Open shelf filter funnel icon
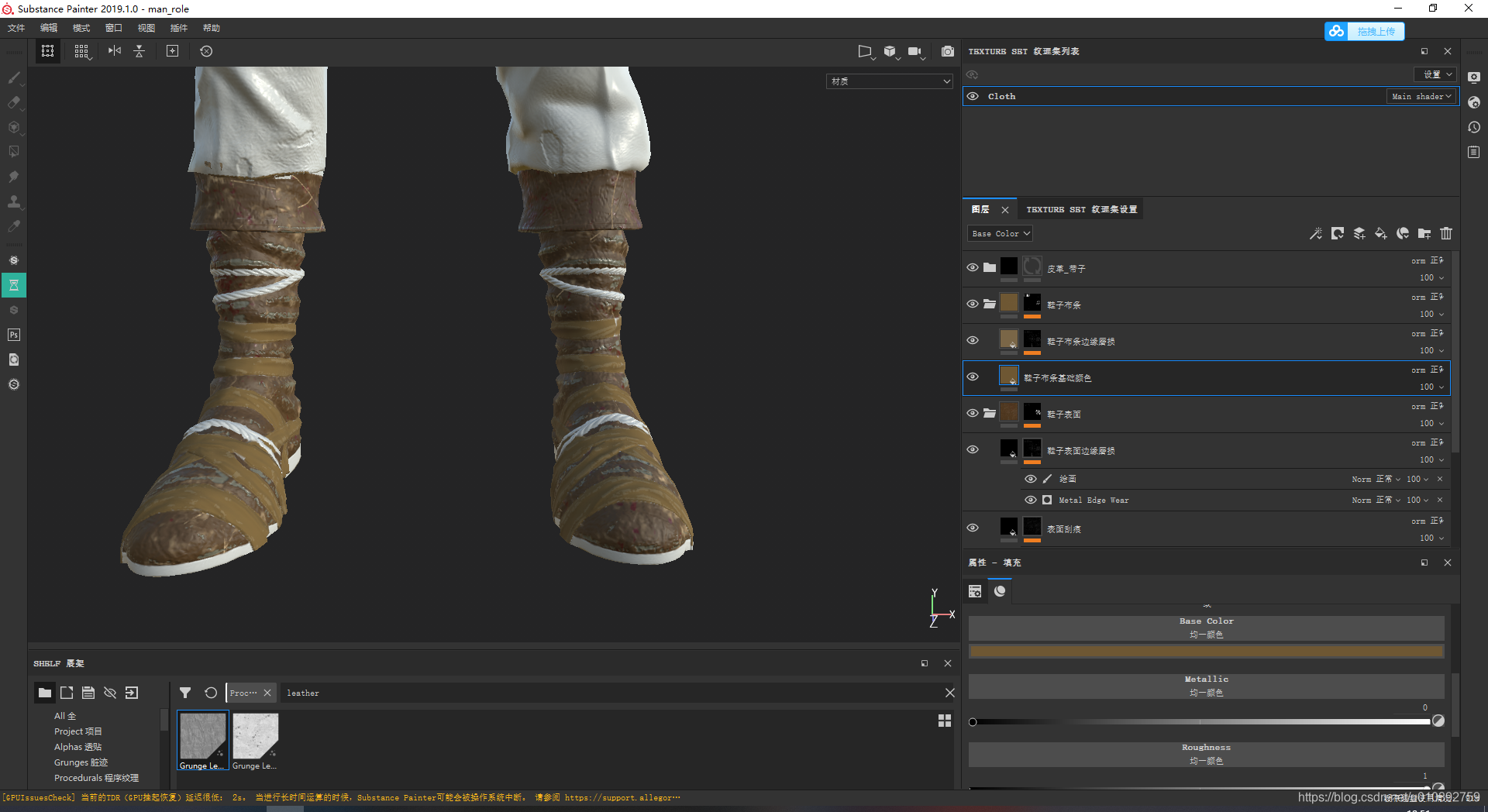This screenshot has height=812, width=1488. coord(185,693)
